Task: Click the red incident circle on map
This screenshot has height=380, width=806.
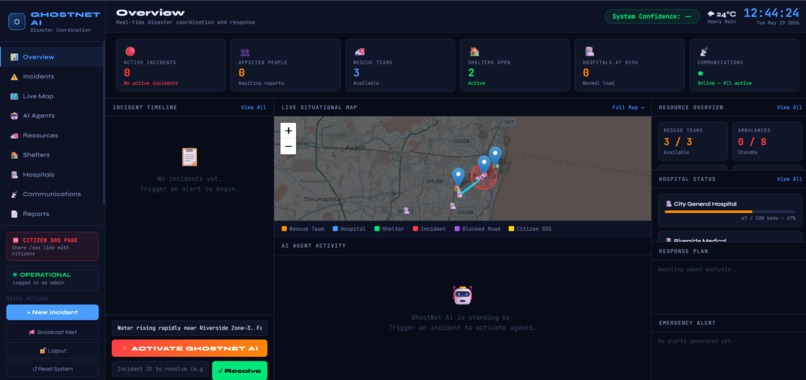Action: (x=484, y=177)
